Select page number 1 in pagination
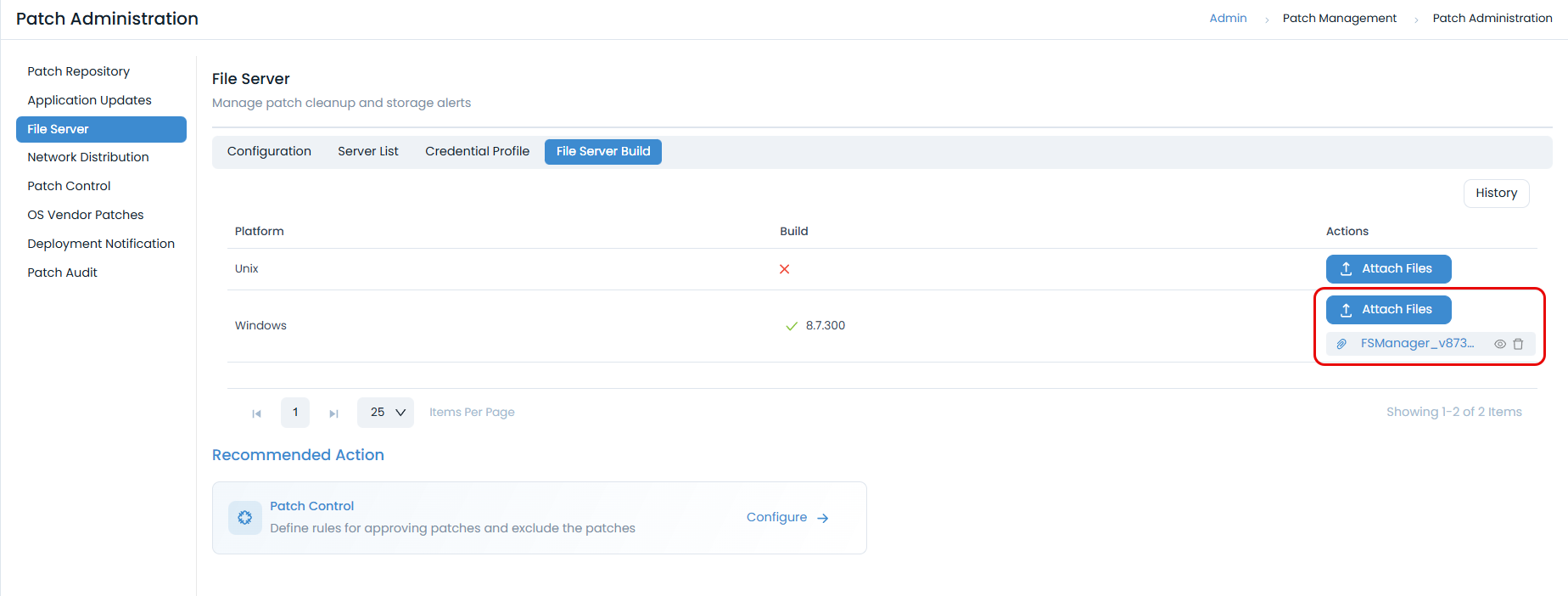The width and height of the screenshot is (1568, 596). [295, 413]
